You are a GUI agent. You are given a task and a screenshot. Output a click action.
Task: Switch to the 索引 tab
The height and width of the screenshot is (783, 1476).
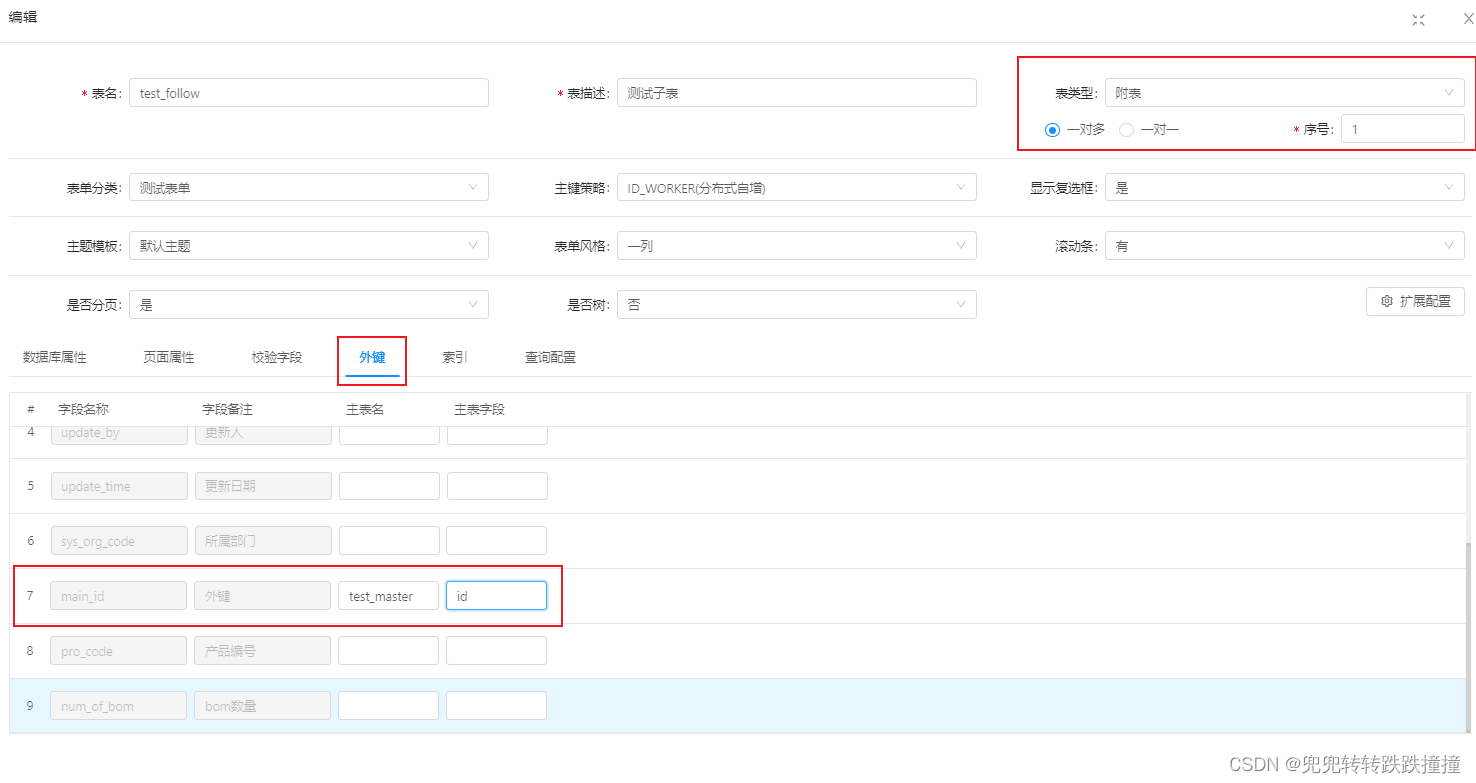[x=455, y=357]
